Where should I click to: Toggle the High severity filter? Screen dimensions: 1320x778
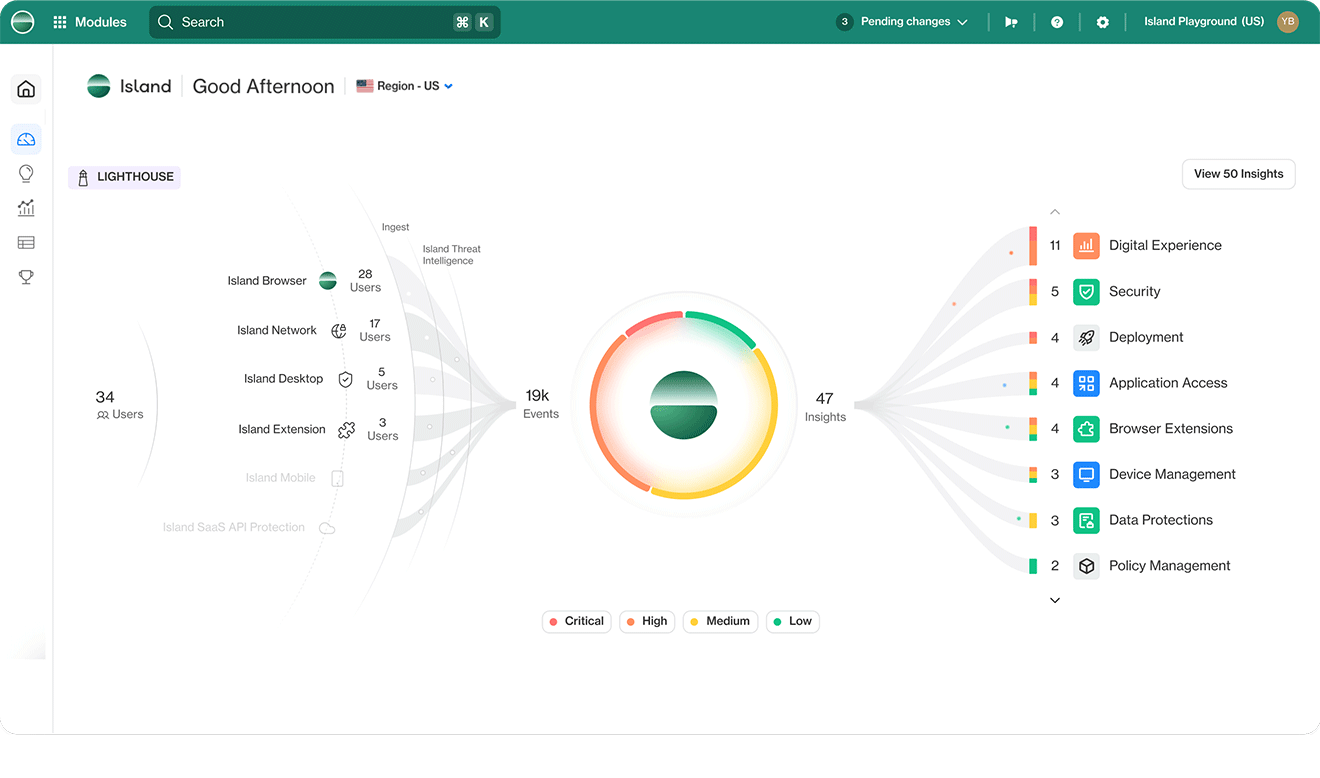point(647,622)
